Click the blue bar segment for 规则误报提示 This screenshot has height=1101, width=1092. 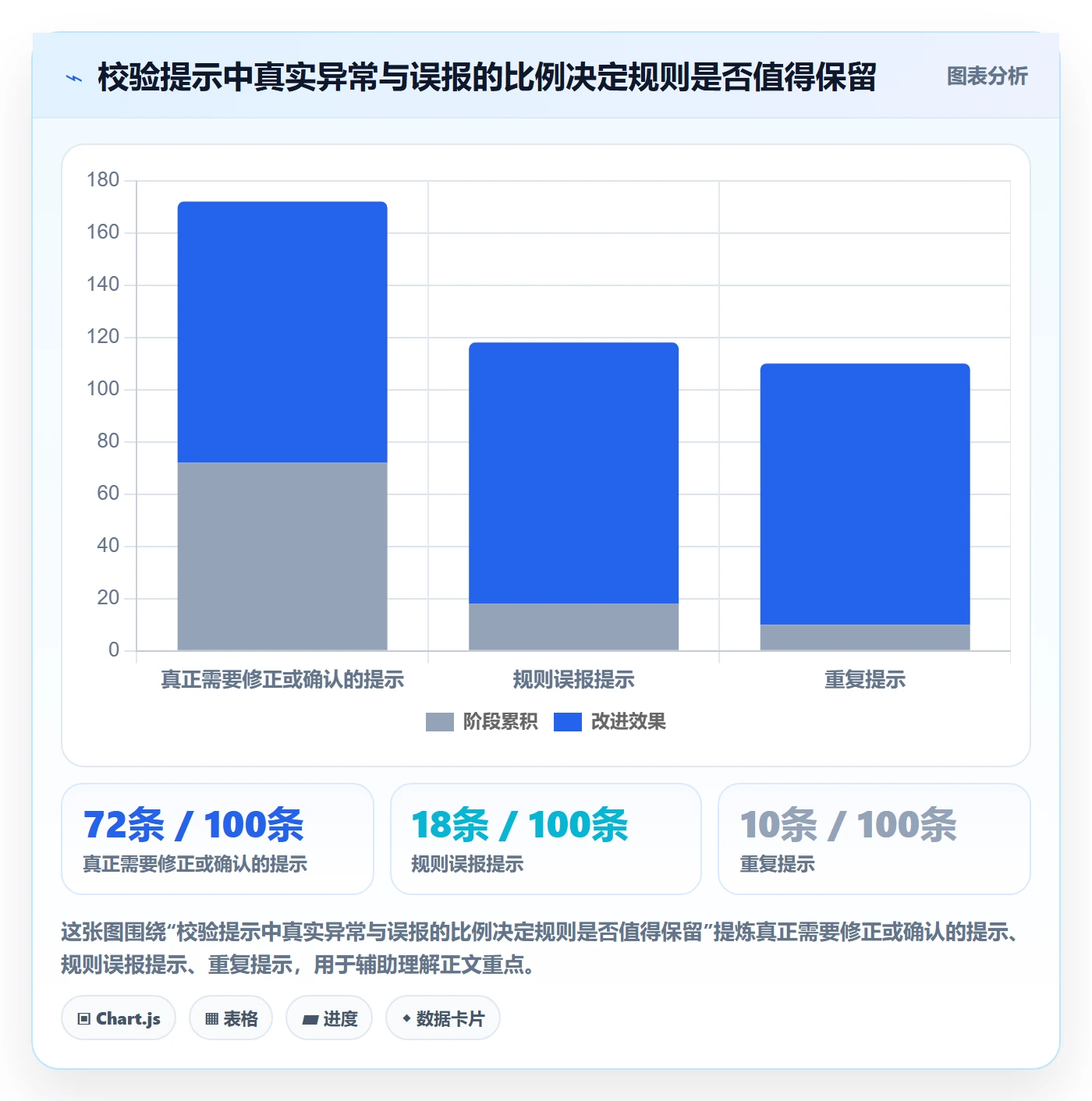click(573, 473)
